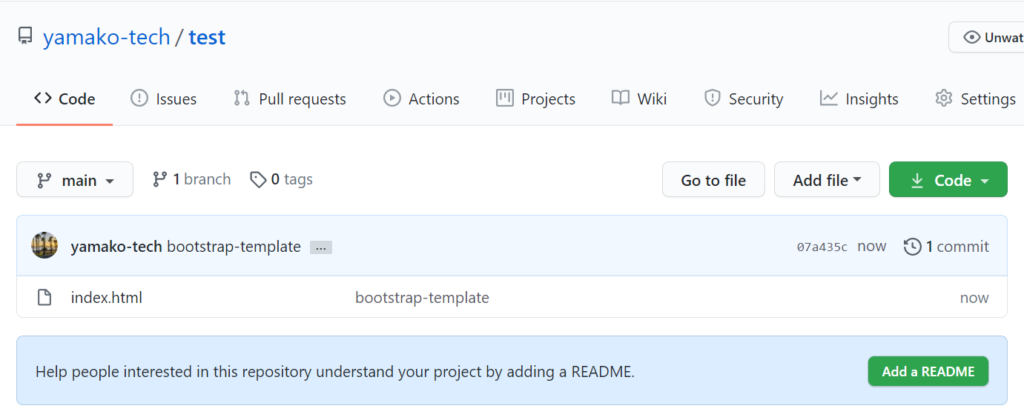1024x420 pixels.
Task: Open the main branch dropdown
Action: [x=74, y=180]
